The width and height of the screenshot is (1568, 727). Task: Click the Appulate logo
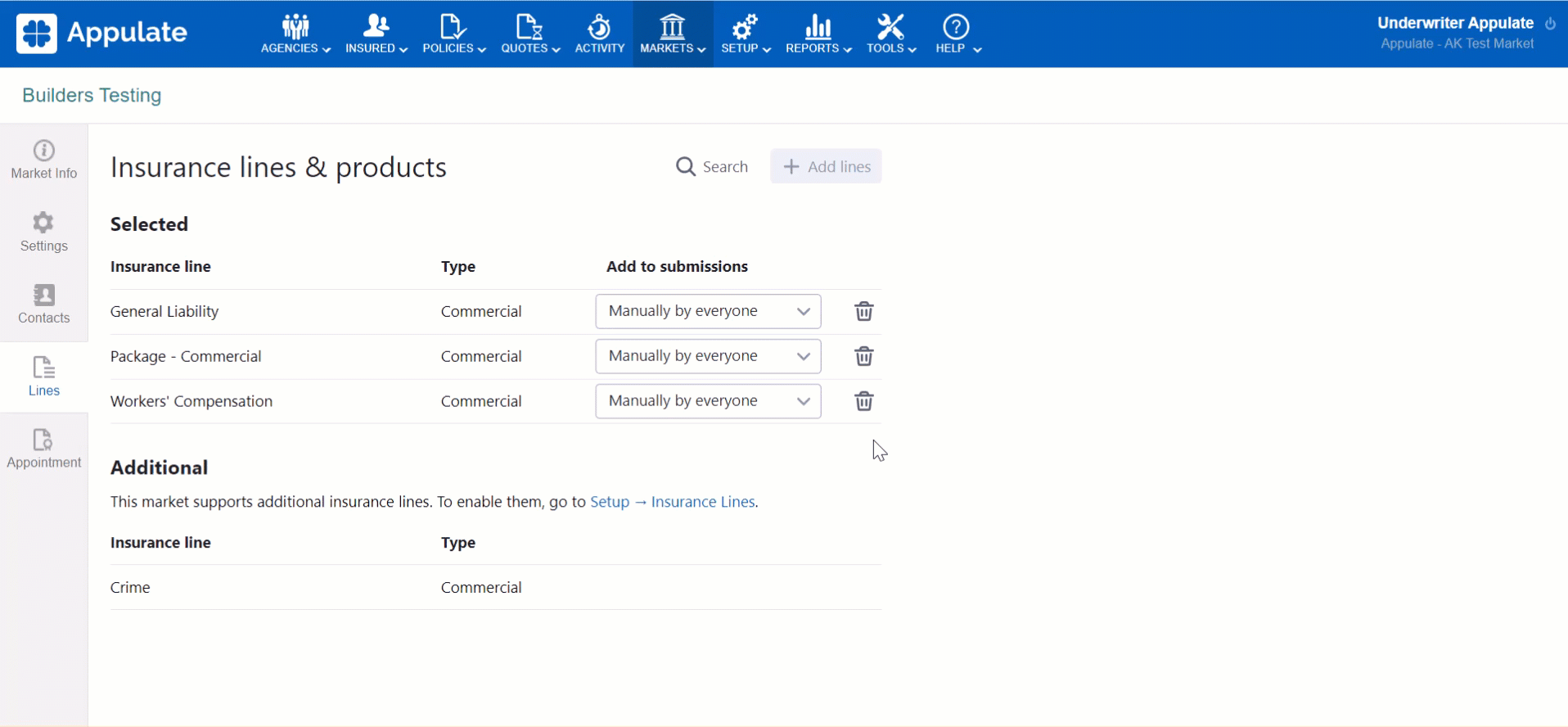click(x=102, y=33)
